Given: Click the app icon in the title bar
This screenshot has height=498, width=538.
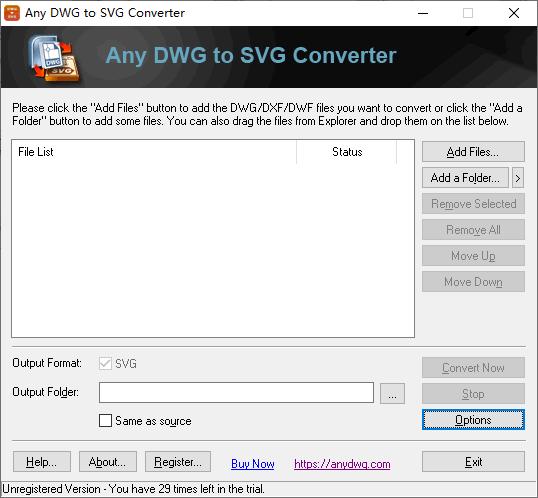Looking at the screenshot, I should pyautogui.click(x=12, y=13).
